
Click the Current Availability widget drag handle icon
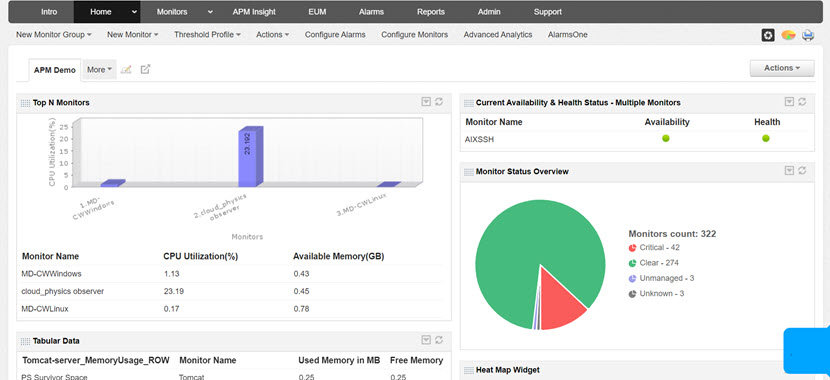tap(468, 103)
